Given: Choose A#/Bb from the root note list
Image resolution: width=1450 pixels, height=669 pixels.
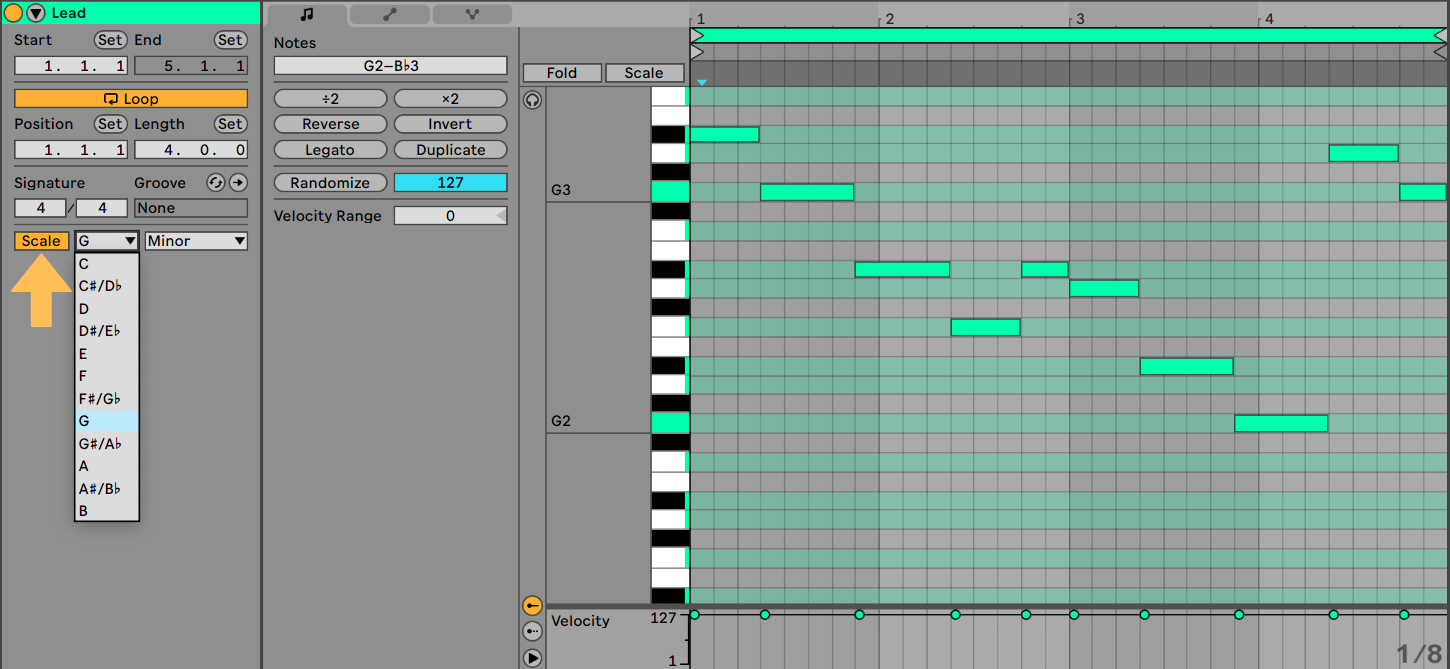Looking at the screenshot, I should (107, 489).
